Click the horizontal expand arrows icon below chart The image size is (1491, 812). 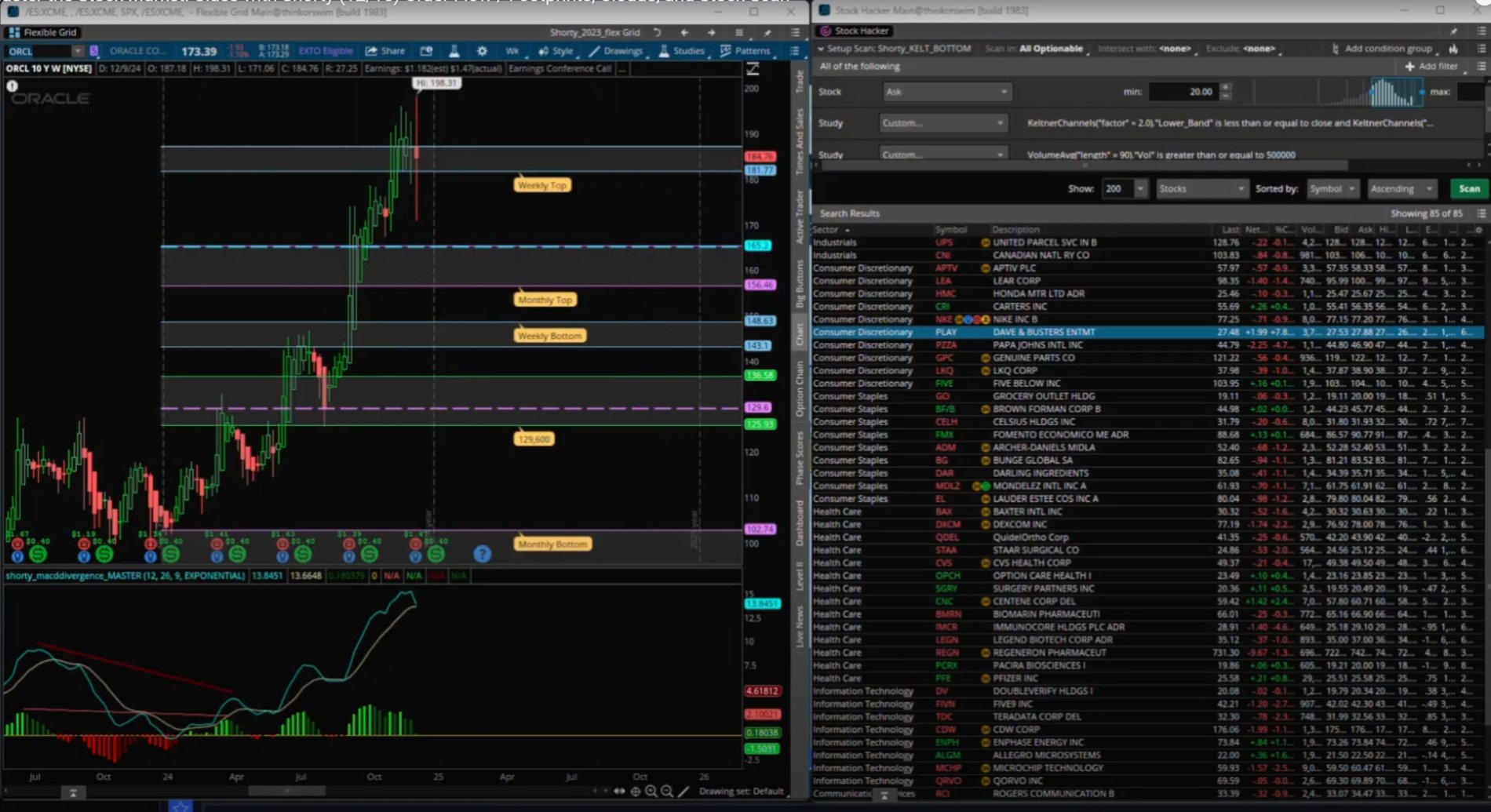(x=619, y=792)
